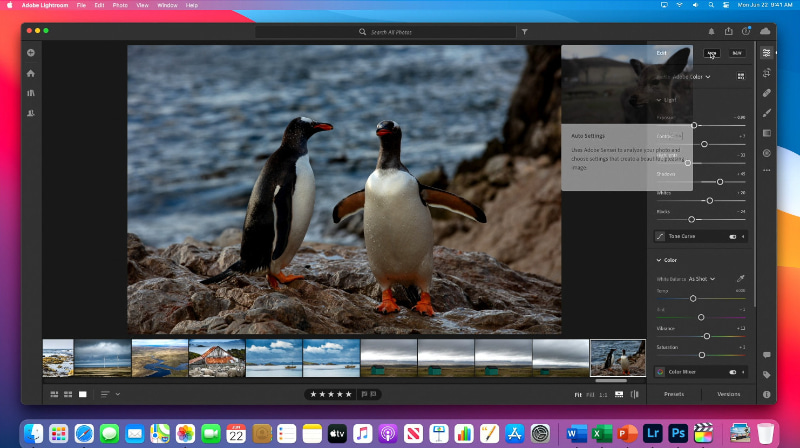Select the winding river landscape thumbnail
Image resolution: width=800 pixels, height=448 pixels.
pyautogui.click(x=160, y=358)
